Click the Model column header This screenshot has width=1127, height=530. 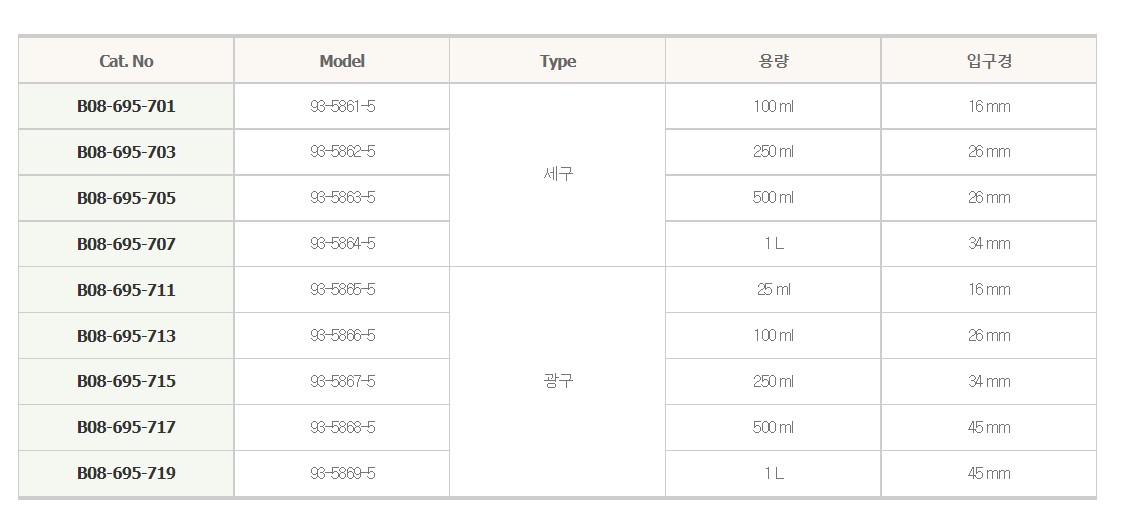tap(342, 61)
